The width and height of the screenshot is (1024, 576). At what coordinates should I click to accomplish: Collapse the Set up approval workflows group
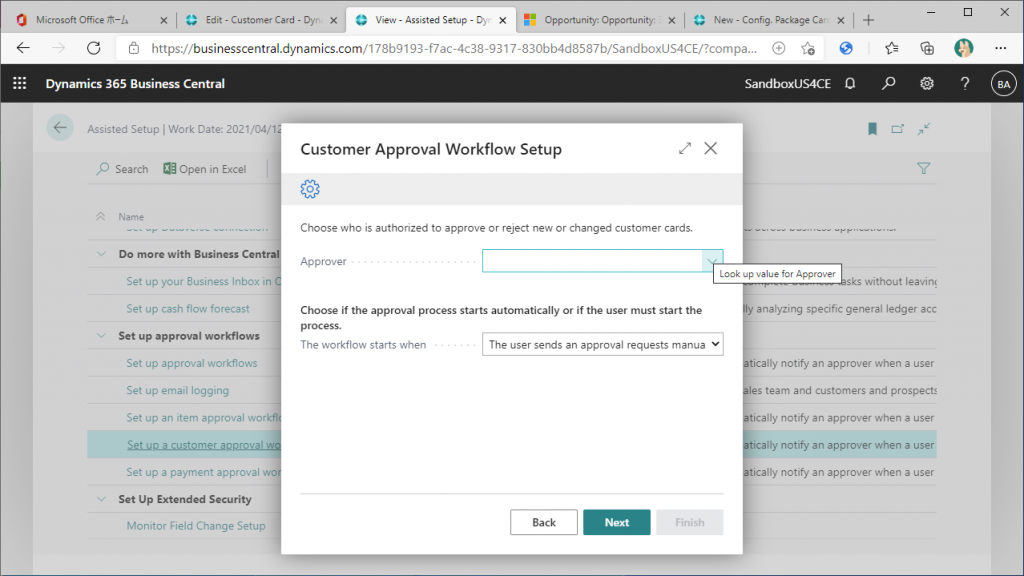[x=101, y=336]
